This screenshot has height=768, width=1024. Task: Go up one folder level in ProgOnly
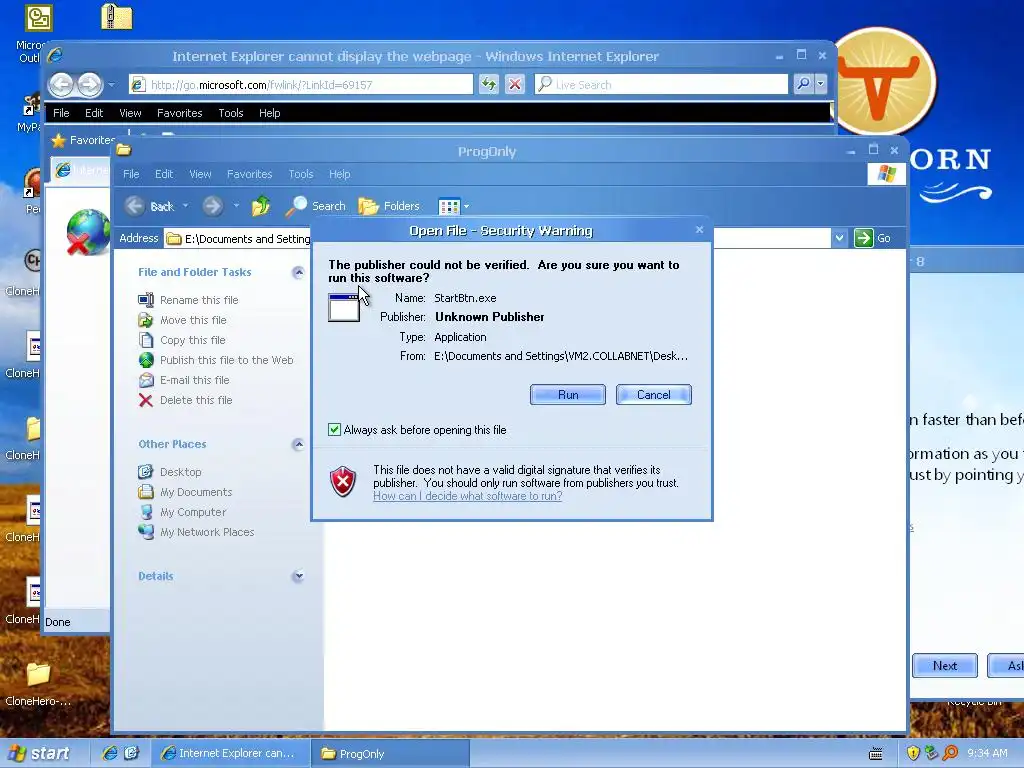point(261,206)
